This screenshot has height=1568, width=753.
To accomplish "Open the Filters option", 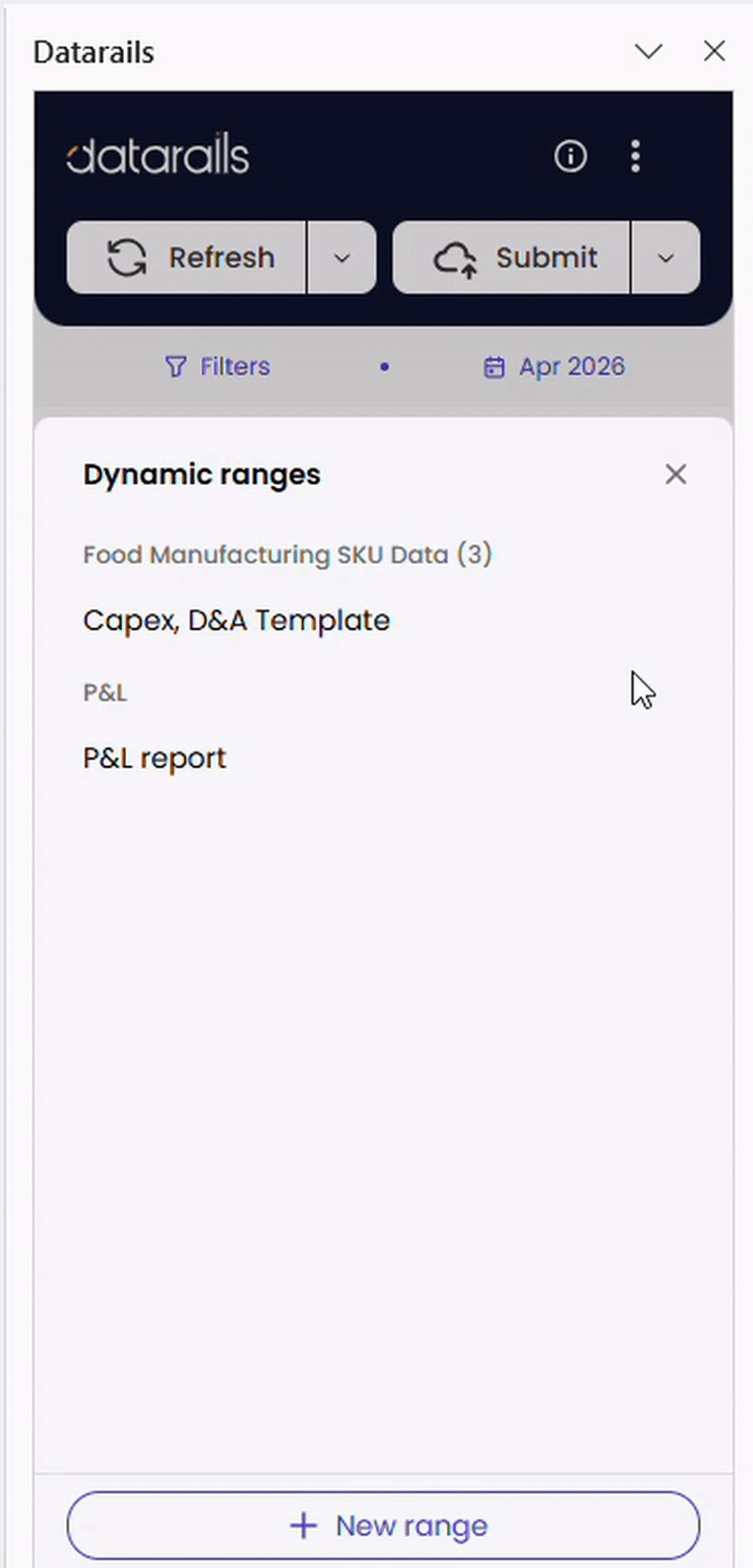I will pos(217,366).
